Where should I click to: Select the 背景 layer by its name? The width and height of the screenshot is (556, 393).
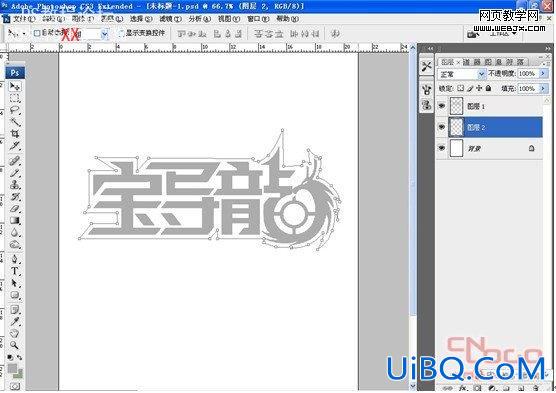[x=474, y=148]
